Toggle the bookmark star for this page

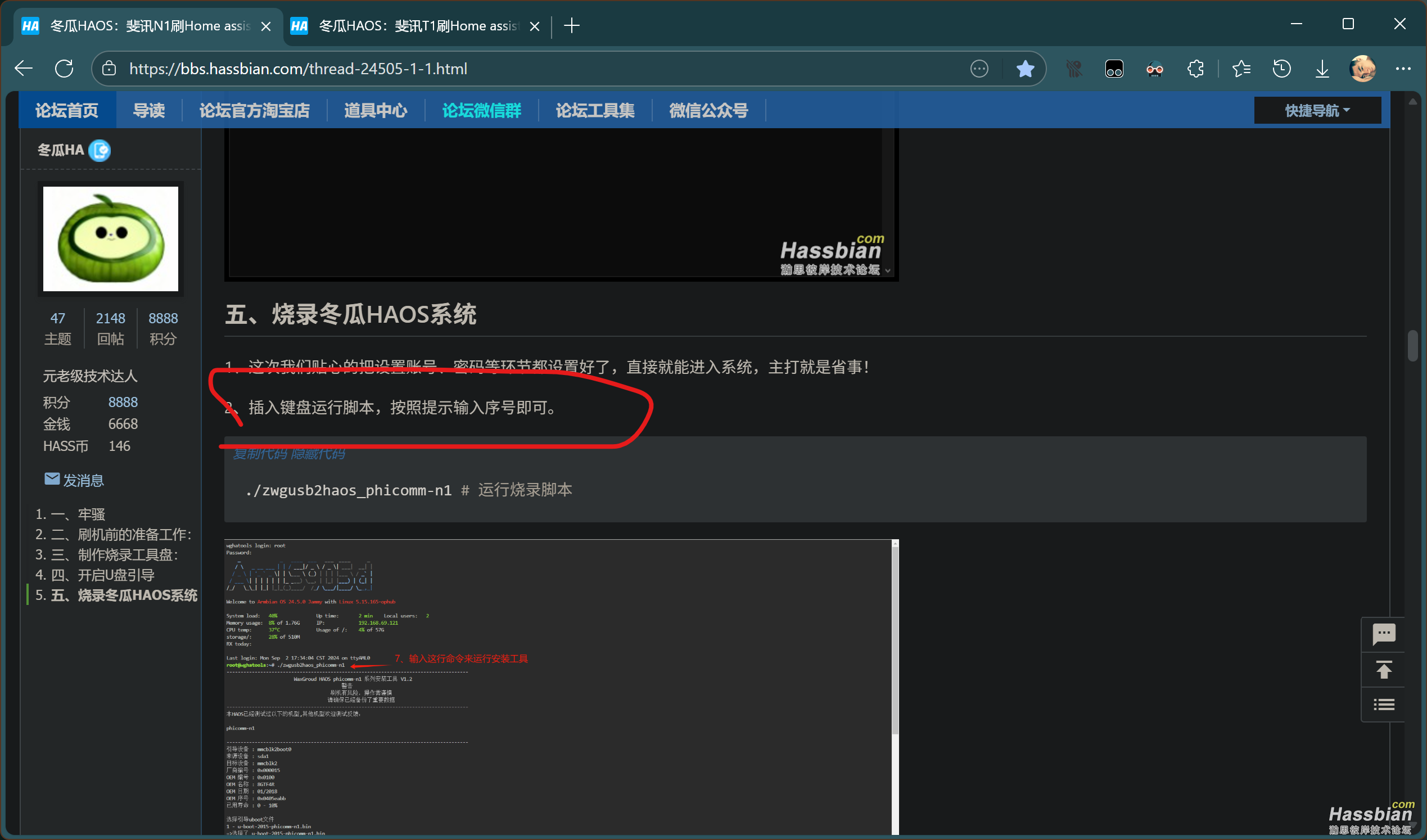(1024, 69)
